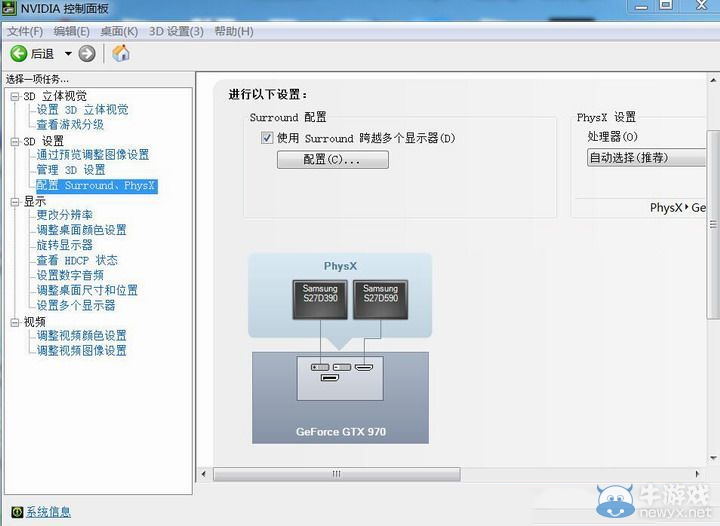Open the 桌面(K) menu
This screenshot has width=720, height=526.
tap(119, 32)
